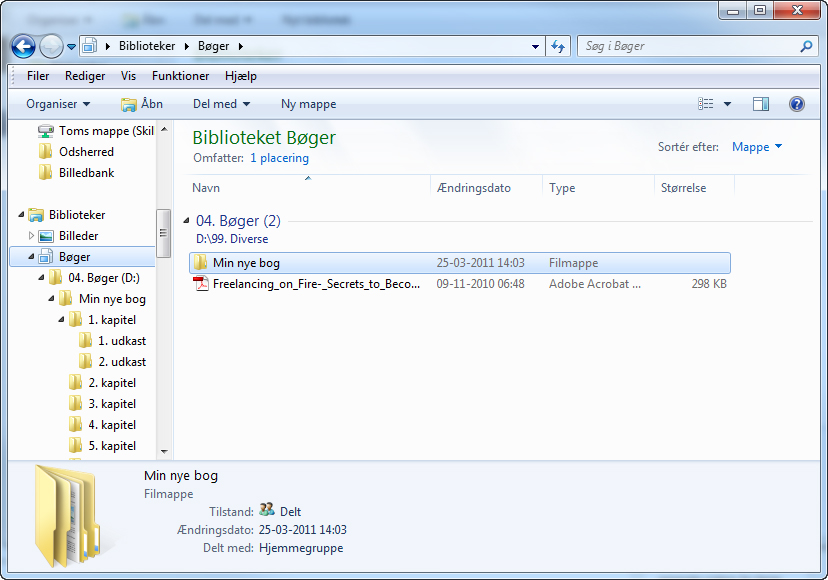The image size is (828, 580).
Task: Click the navigation pane scrollbar thumb
Action: click(163, 233)
